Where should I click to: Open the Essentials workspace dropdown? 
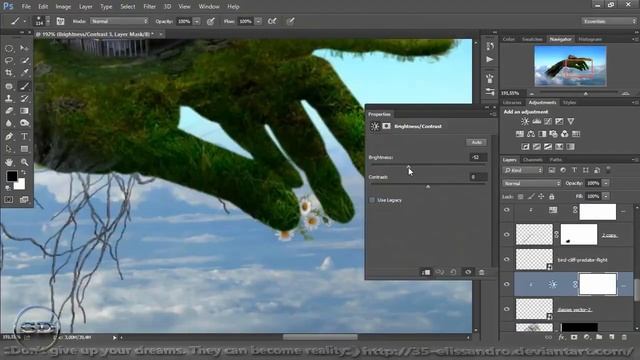(x=609, y=21)
